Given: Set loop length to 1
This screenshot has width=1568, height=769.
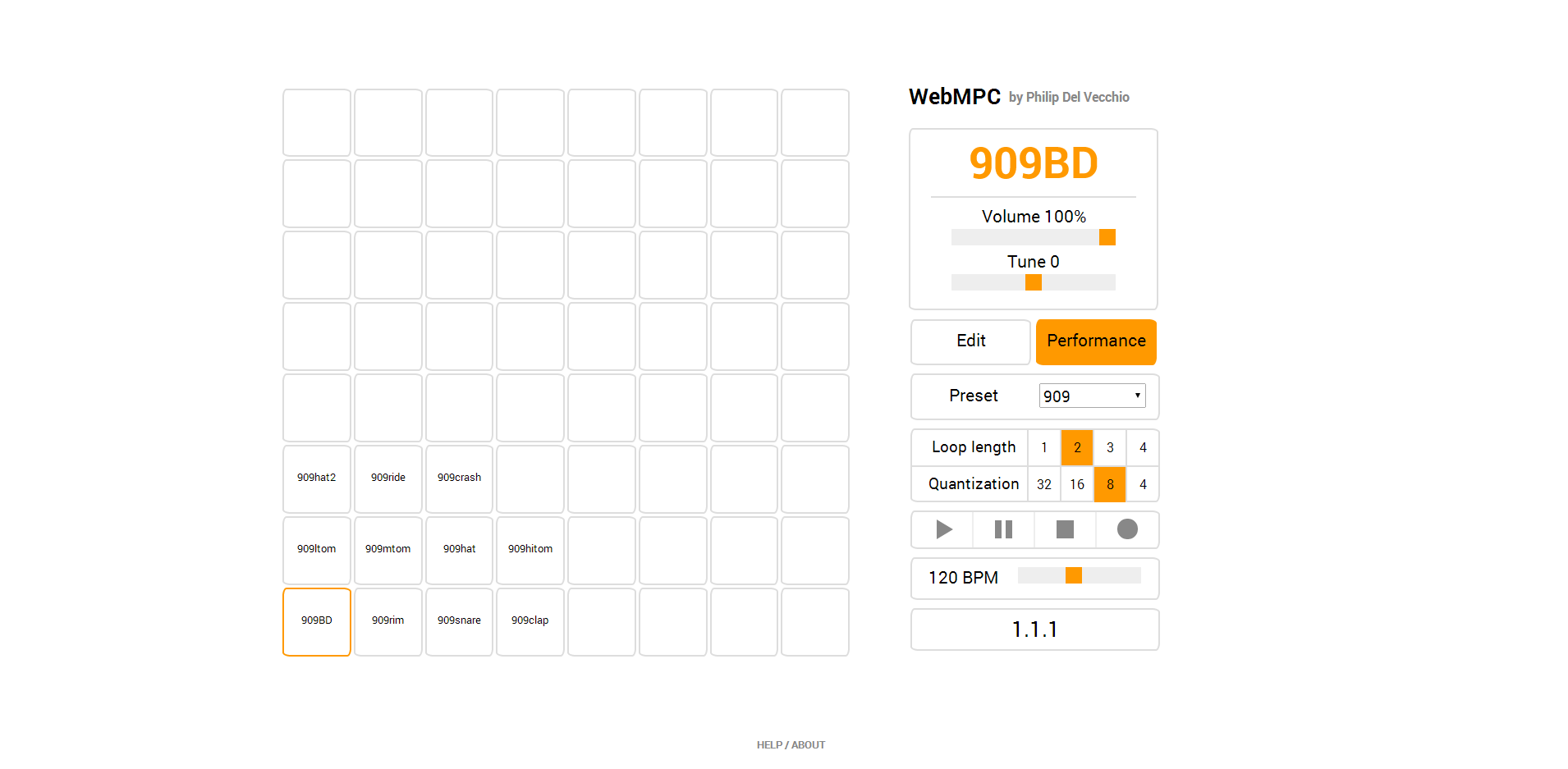Looking at the screenshot, I should click(1044, 447).
